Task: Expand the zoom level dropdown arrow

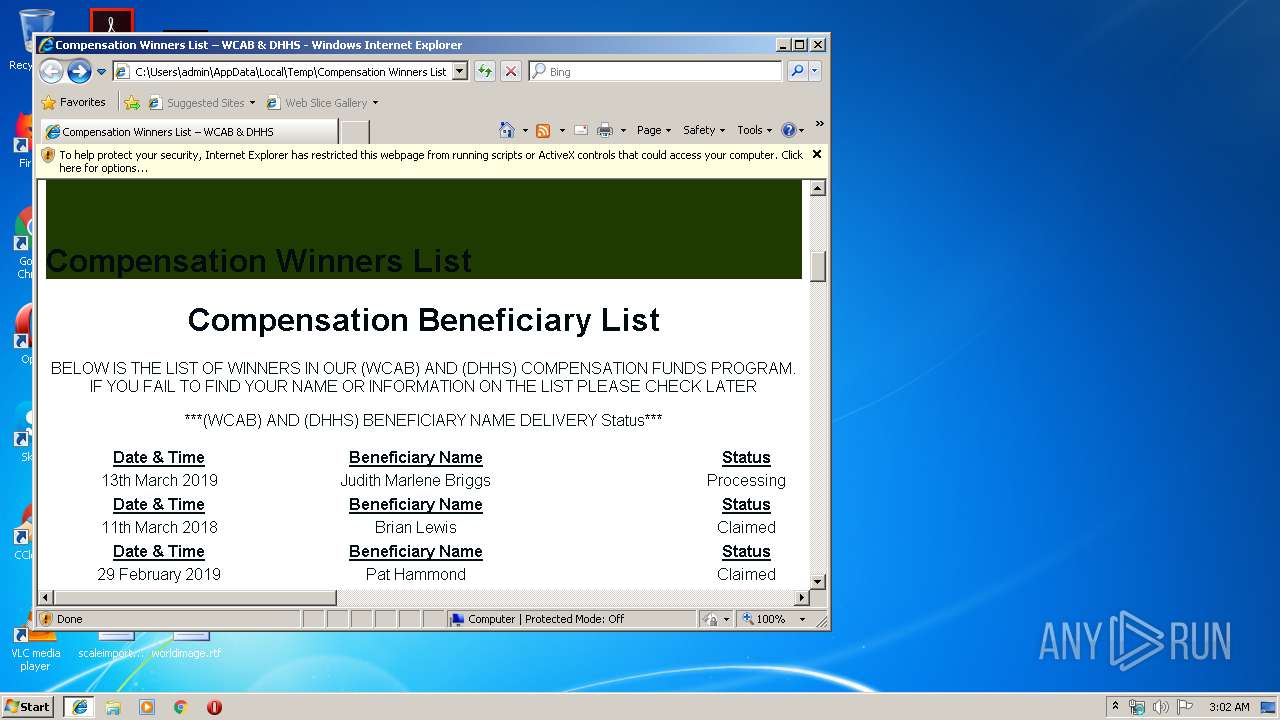Action: pos(802,619)
